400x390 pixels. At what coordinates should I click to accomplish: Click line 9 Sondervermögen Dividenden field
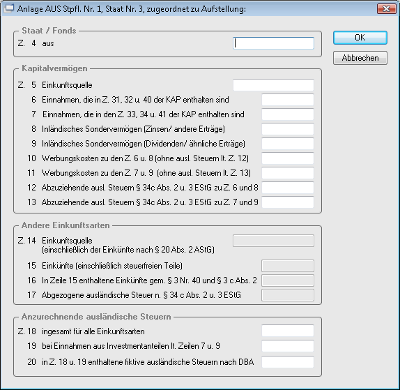[x=288, y=144]
